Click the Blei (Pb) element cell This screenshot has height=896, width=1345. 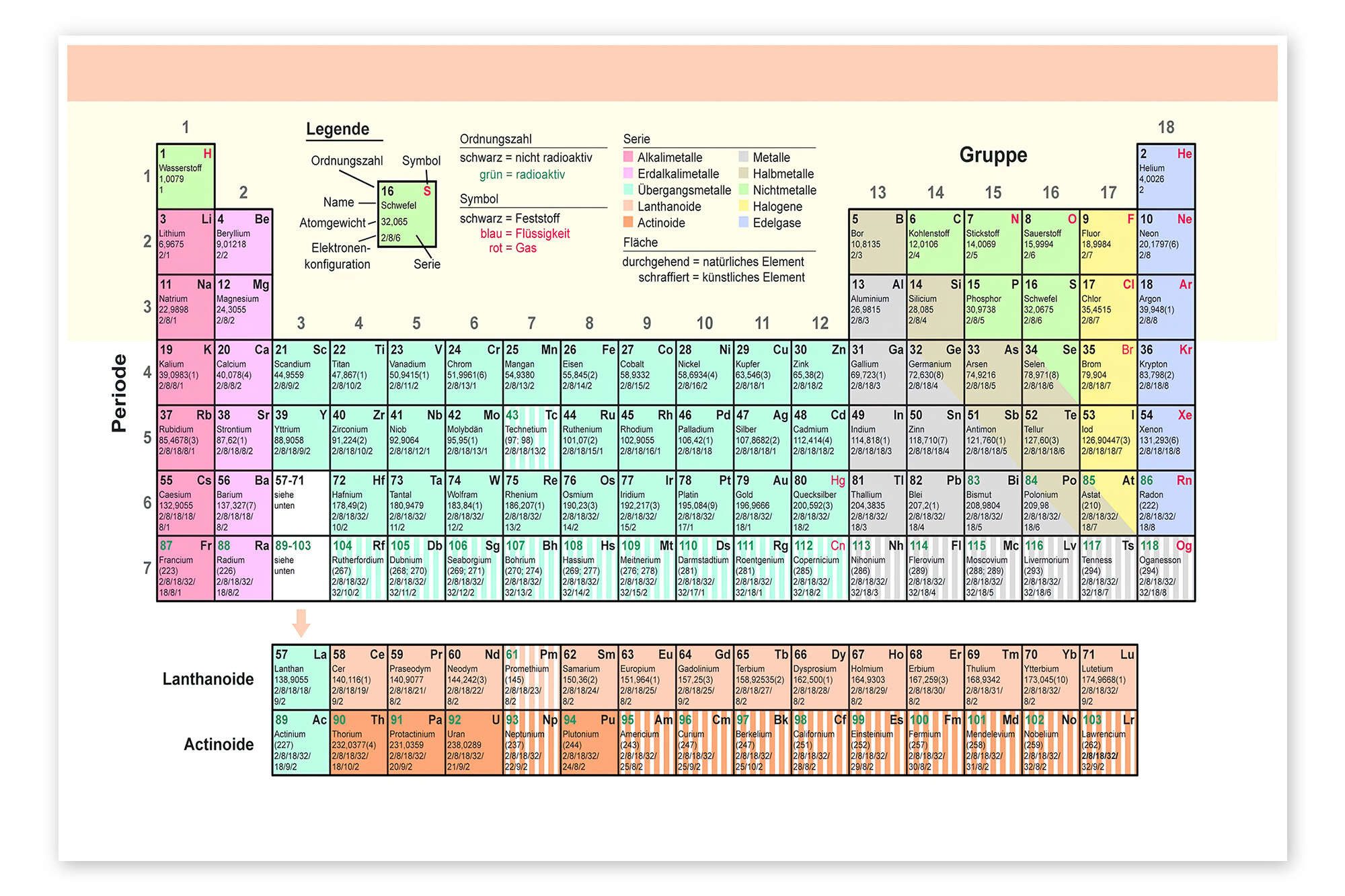click(935, 502)
